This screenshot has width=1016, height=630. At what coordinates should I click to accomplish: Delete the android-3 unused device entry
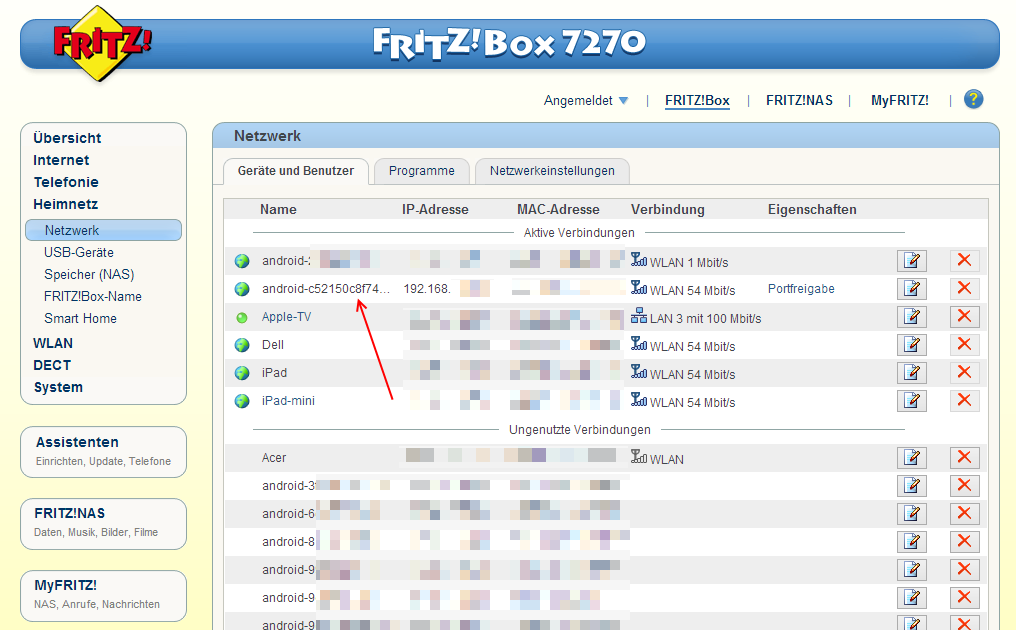click(x=964, y=485)
